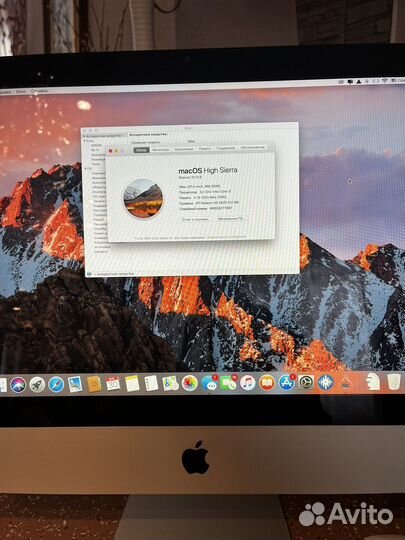Click the Отчет о системе button
Viewport: 405px width, 540px height.
pos(196,219)
